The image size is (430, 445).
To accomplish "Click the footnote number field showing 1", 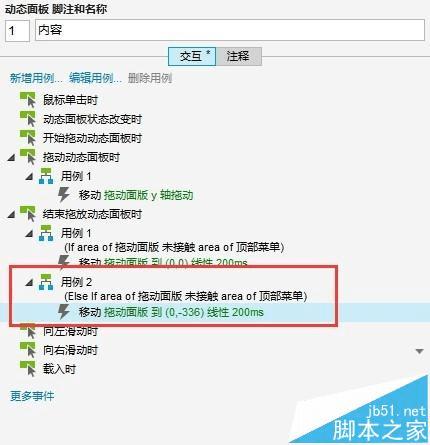I will 17,31.
